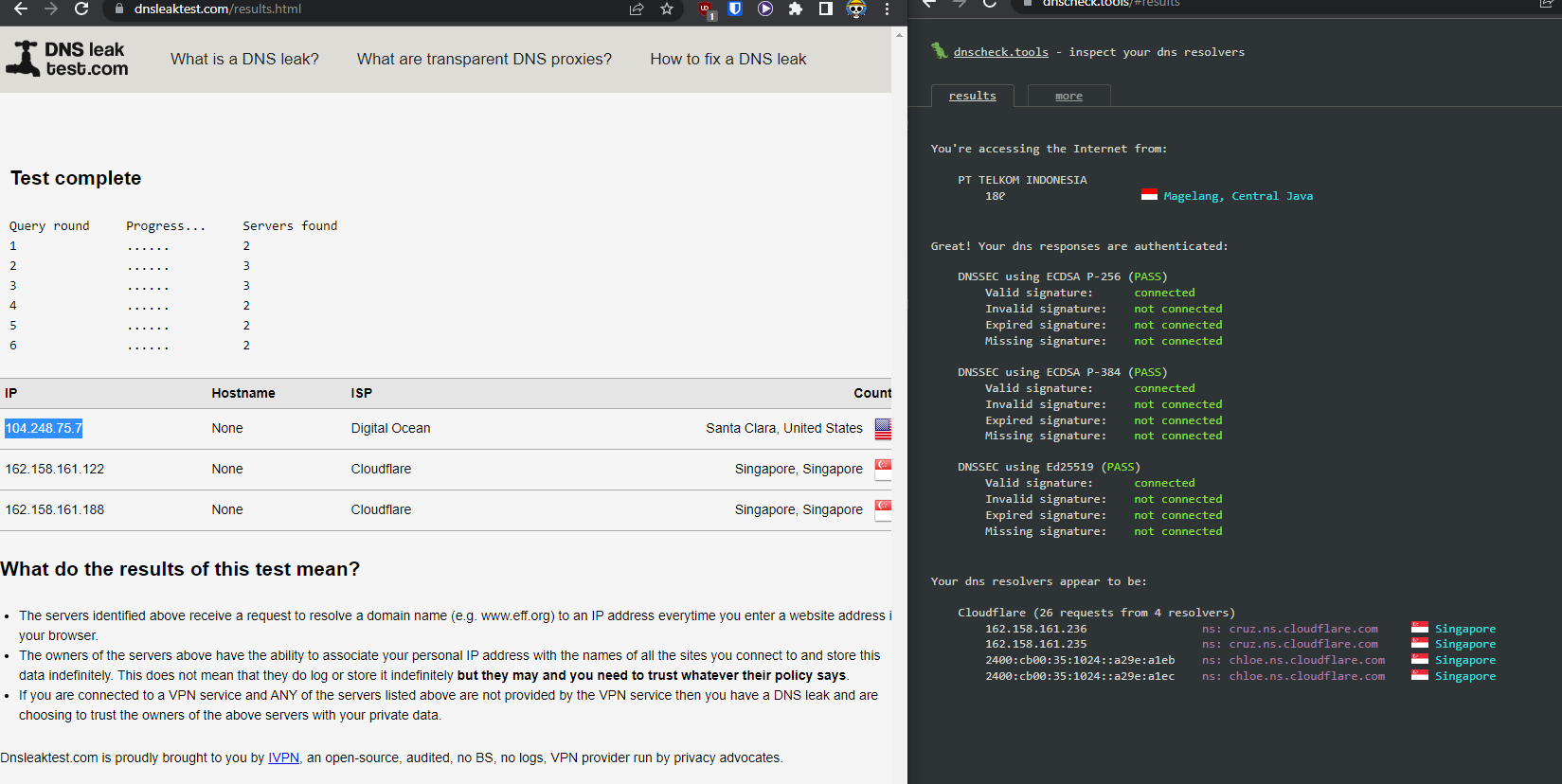Click the 'Digital Ocean' ISP cell
The image size is (1562, 784).
390,428
